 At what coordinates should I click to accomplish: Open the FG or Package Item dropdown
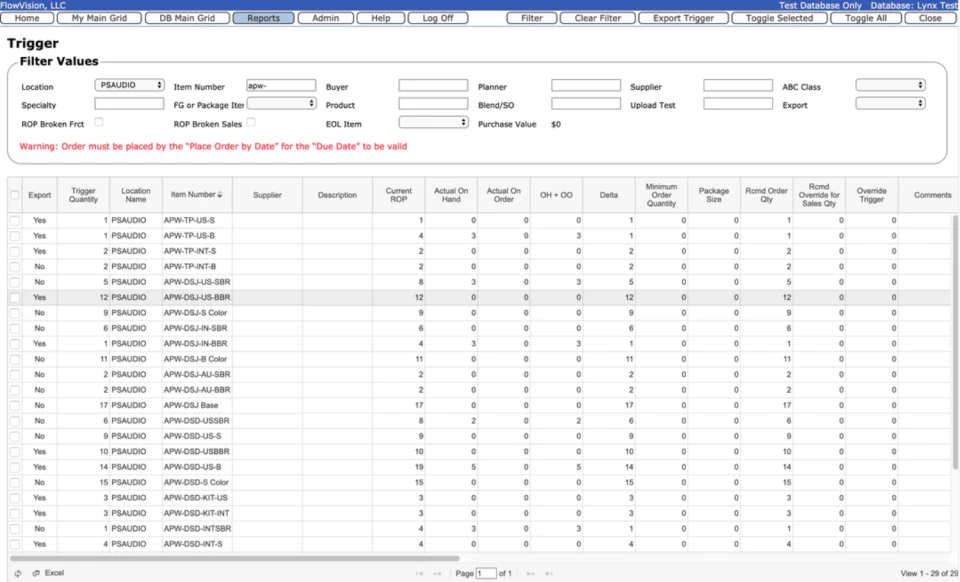click(x=281, y=103)
